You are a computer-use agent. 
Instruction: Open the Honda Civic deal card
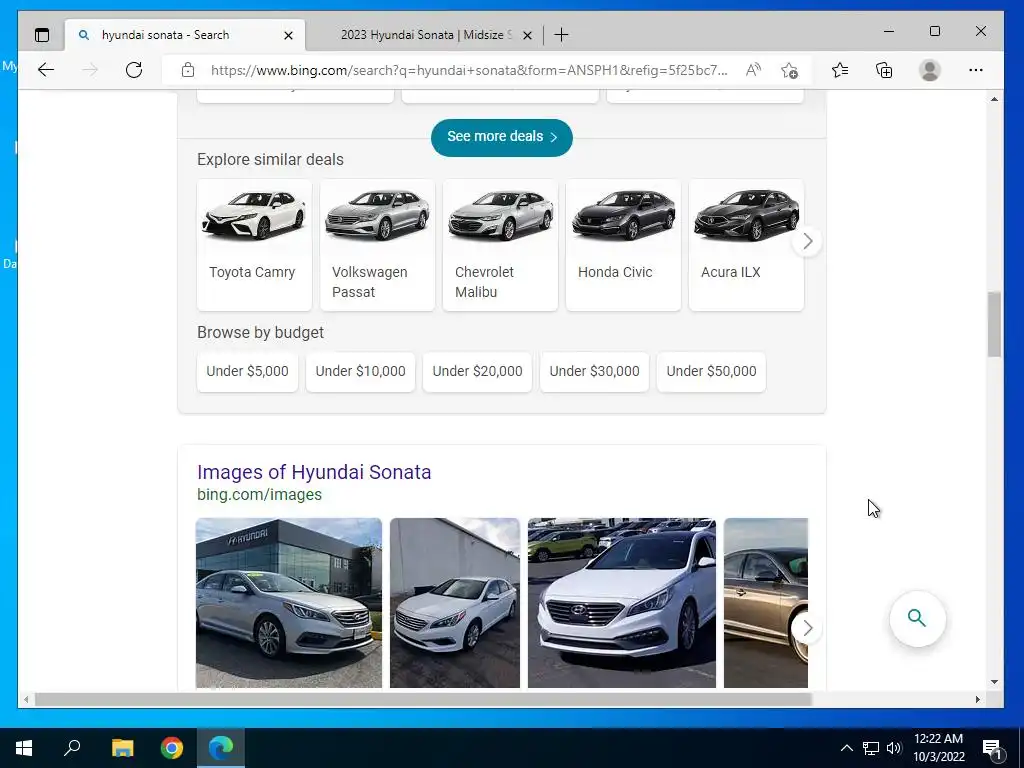pos(623,245)
